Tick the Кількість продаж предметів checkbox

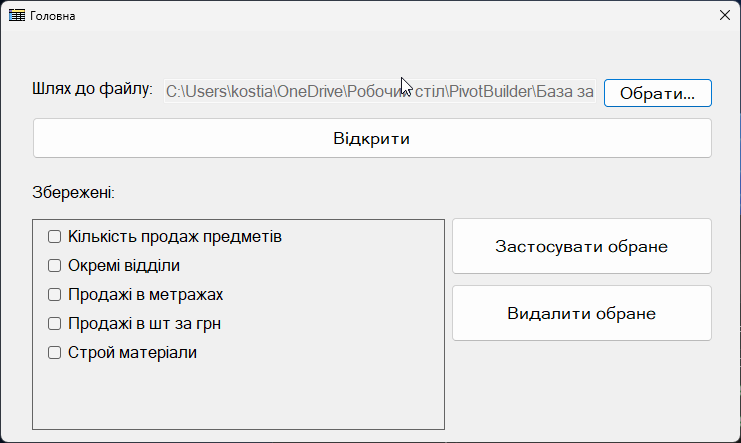[54, 236]
